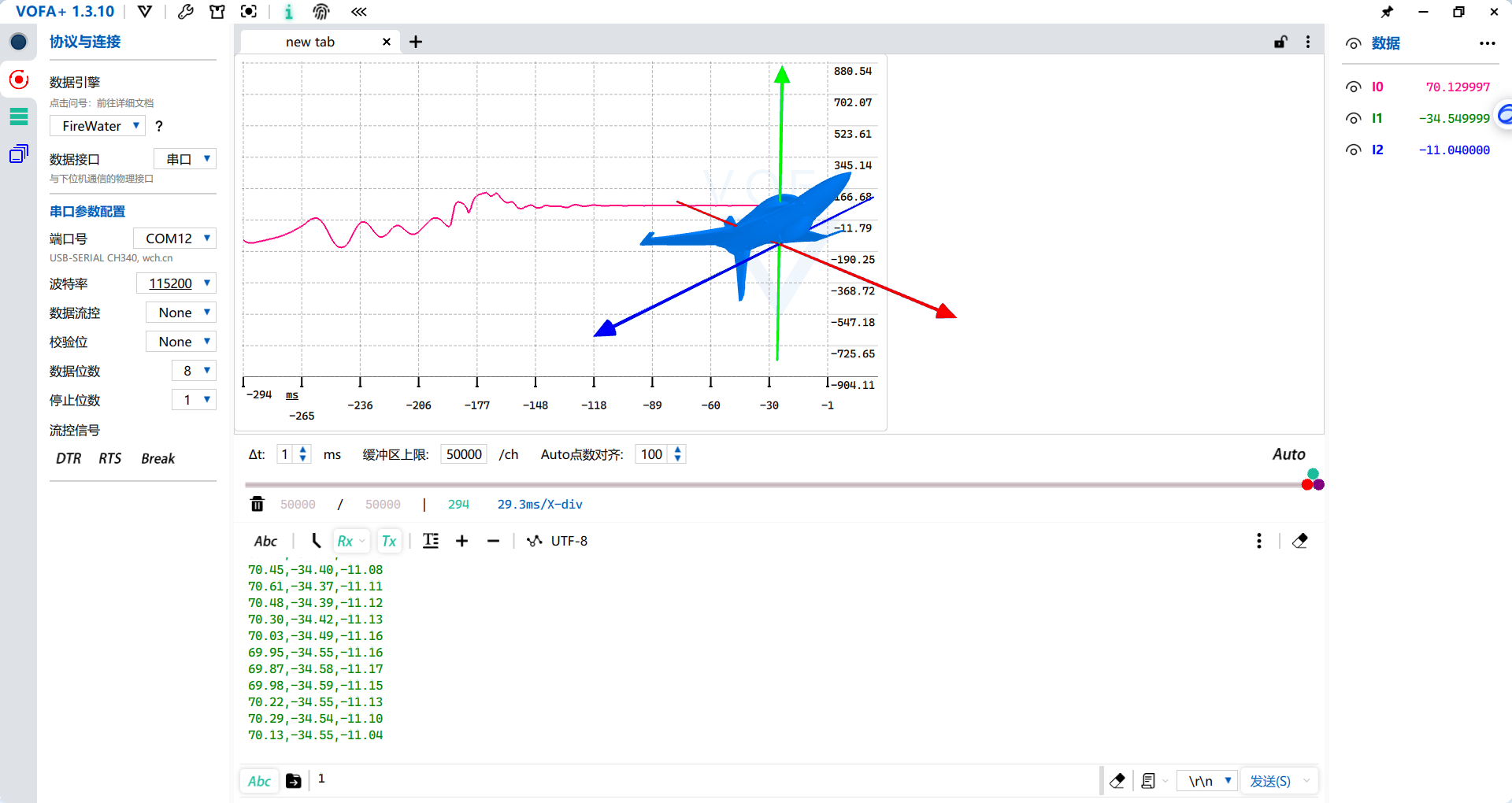Viewport: 1512px width, 803px height.
Task: Collapse the sidebar with double-chevron icon
Action: 359,11
